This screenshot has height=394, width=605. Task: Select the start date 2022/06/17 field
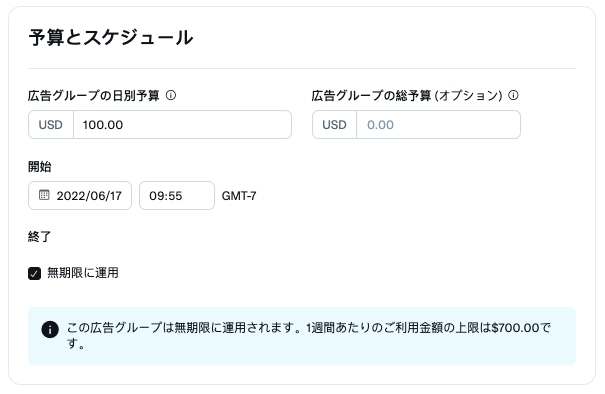pos(80,196)
